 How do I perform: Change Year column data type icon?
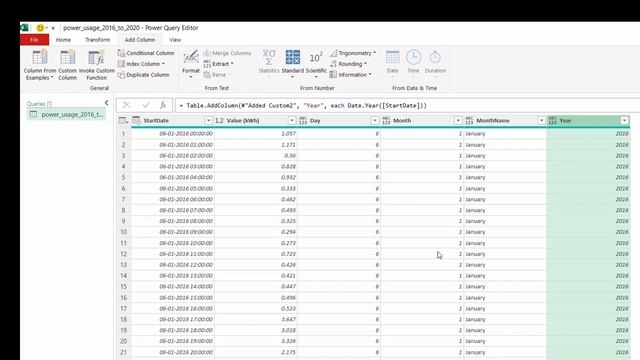[x=552, y=120]
